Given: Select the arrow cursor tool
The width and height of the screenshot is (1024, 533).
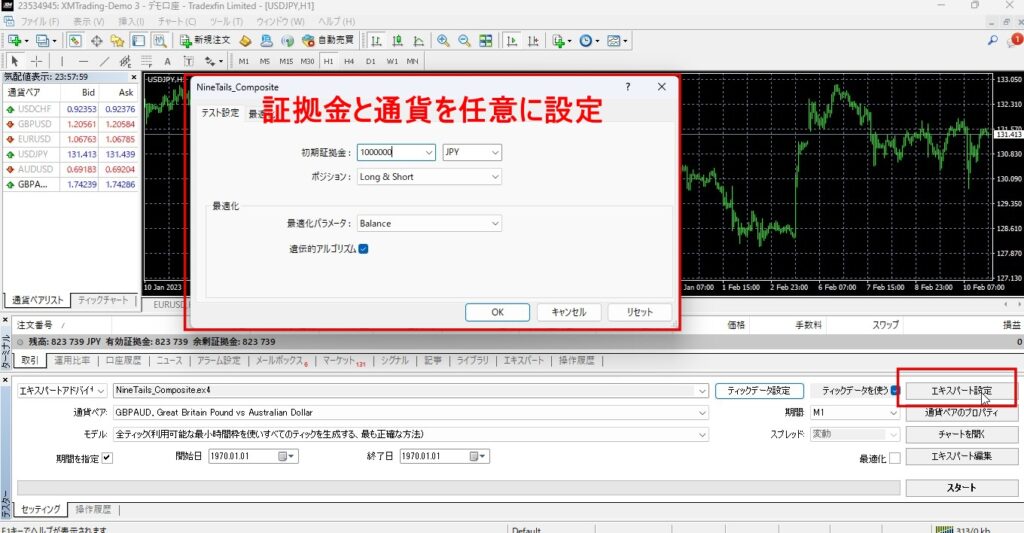Looking at the screenshot, I should click(x=14, y=61).
